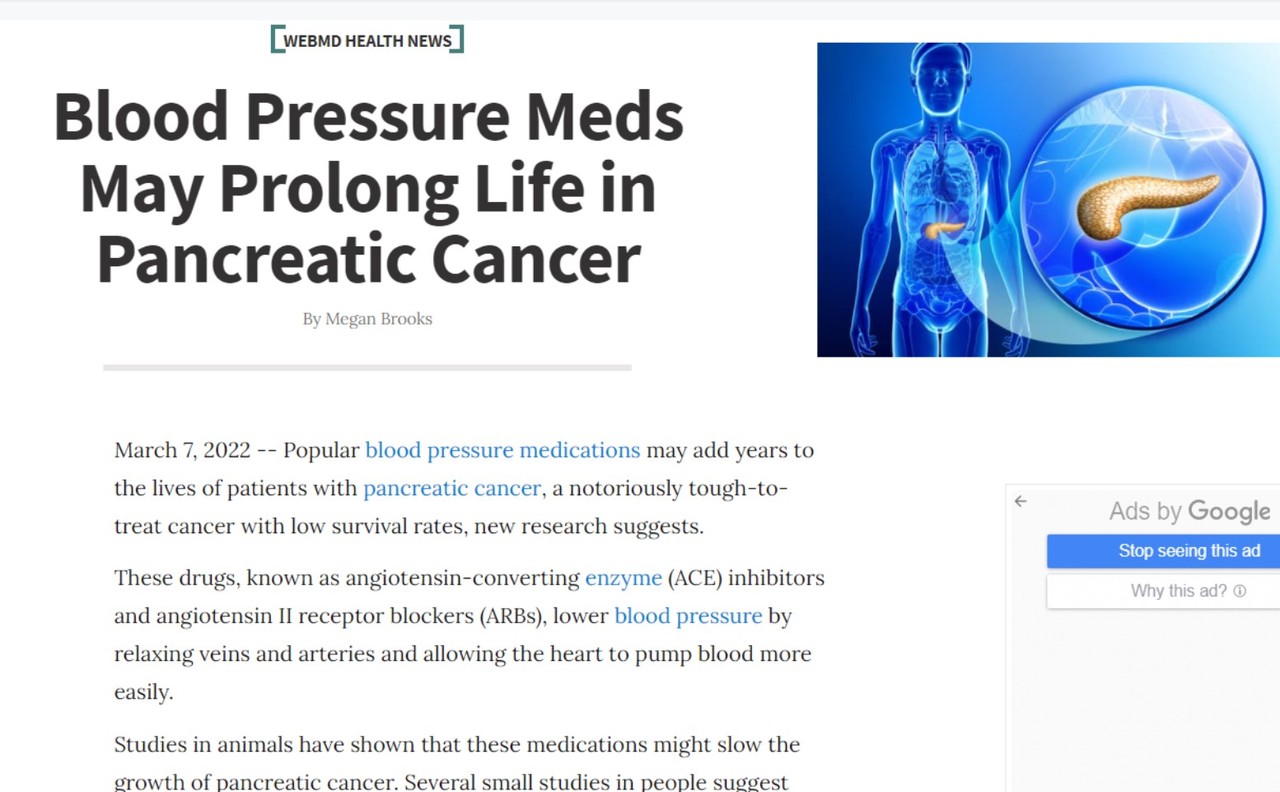Open the blood pressure medications link
1280x792 pixels.
pos(502,450)
